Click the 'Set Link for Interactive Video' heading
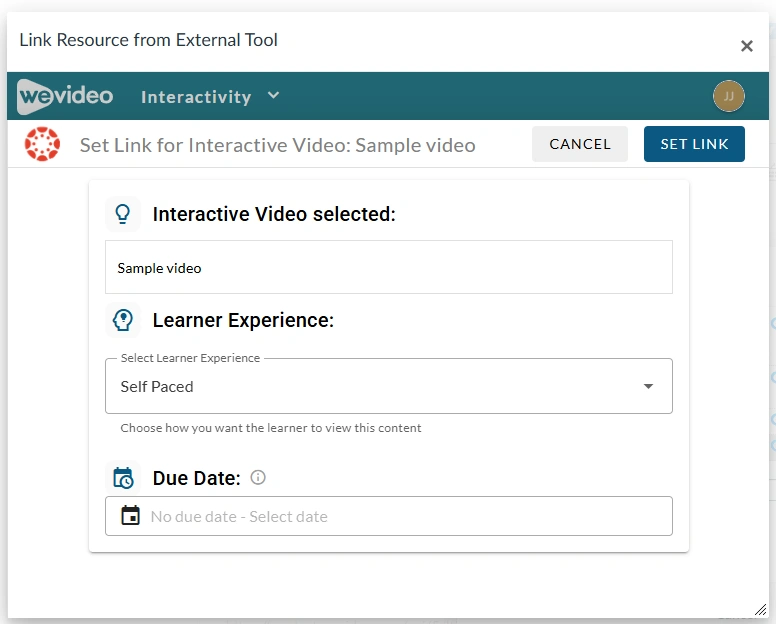 [278, 145]
